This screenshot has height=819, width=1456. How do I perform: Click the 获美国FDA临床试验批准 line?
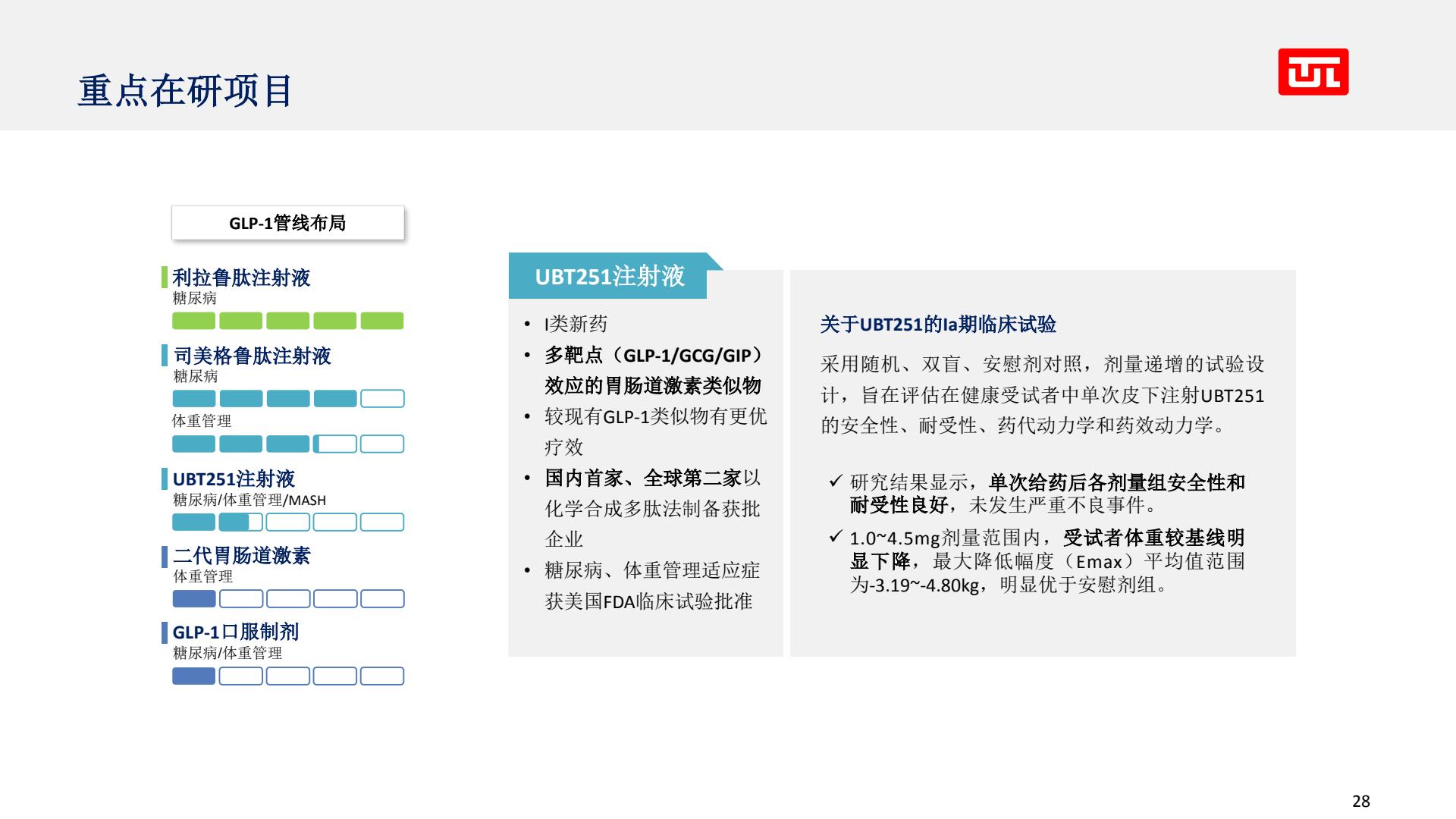(648, 601)
